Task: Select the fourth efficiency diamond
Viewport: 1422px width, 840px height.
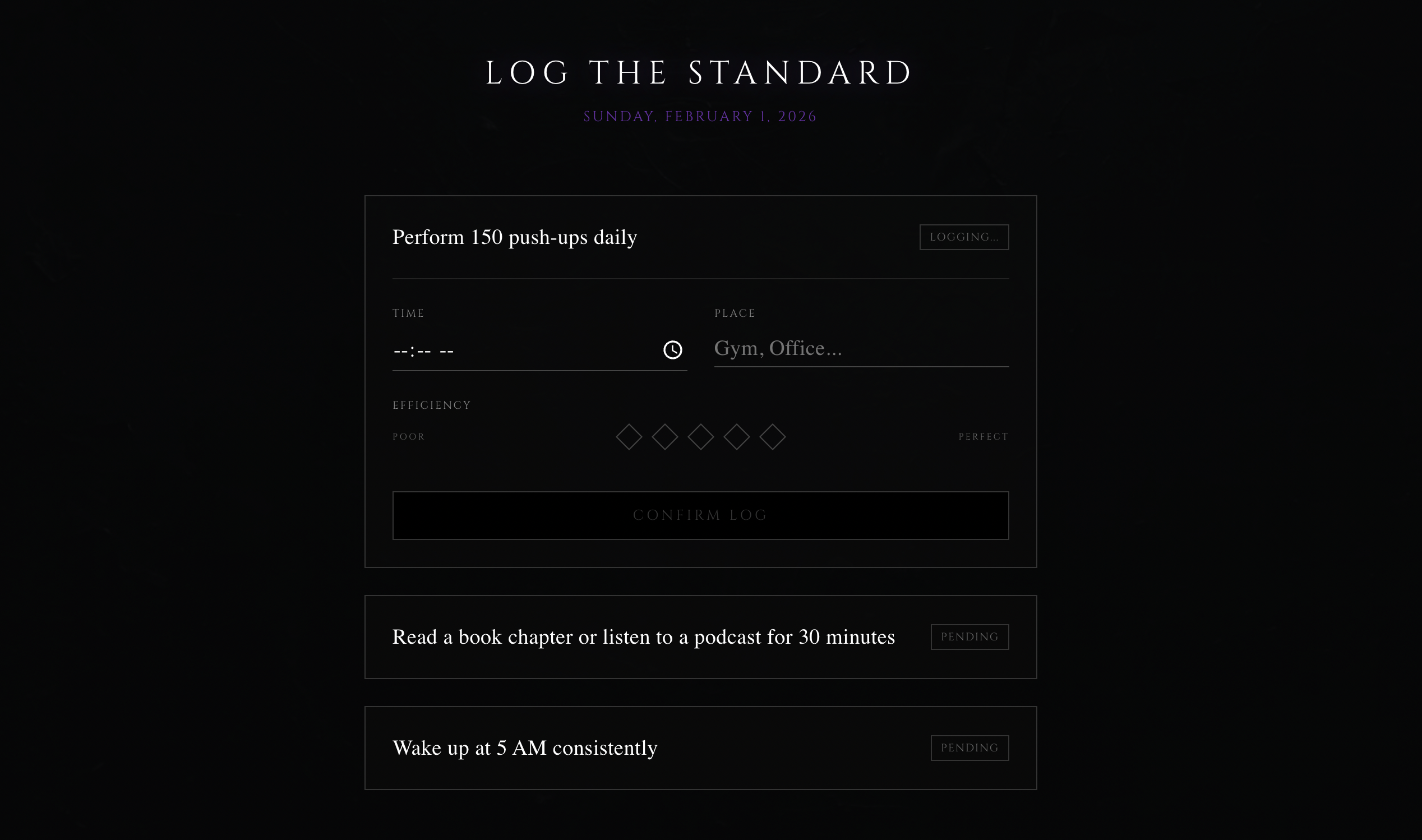Action: click(x=736, y=437)
